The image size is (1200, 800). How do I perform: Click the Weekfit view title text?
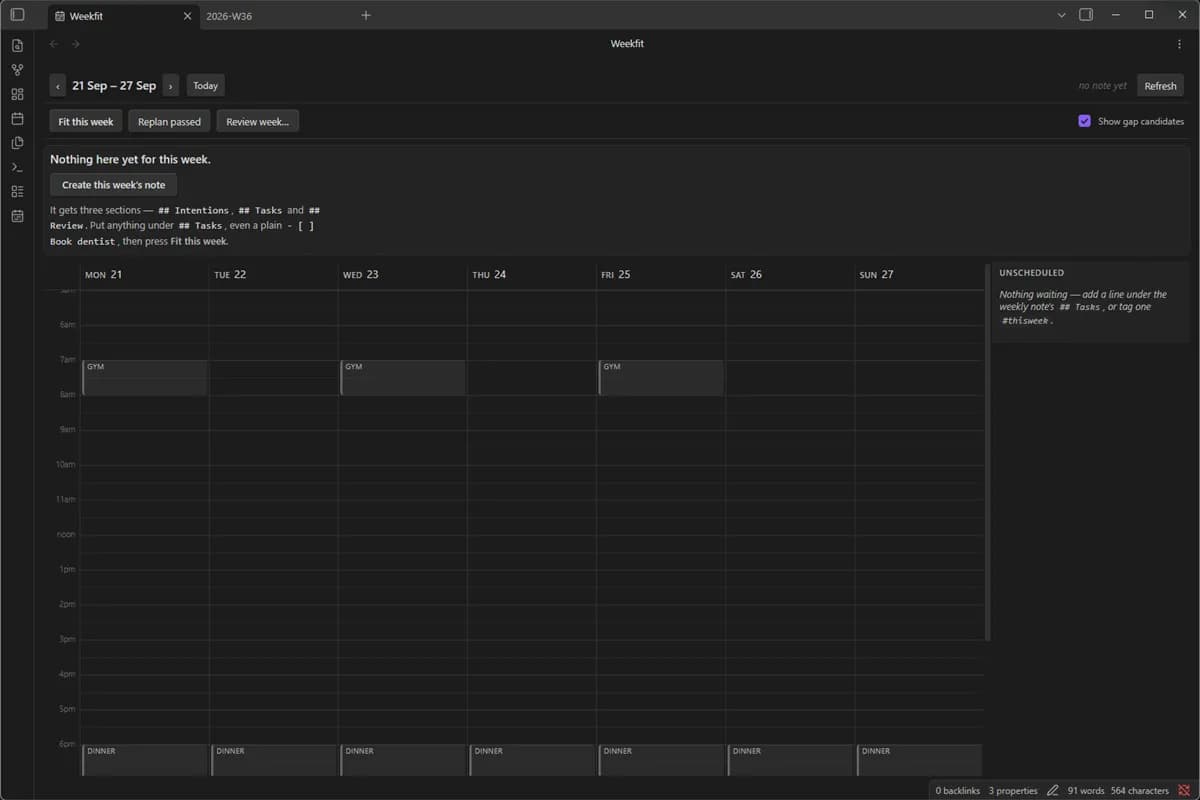tap(627, 44)
